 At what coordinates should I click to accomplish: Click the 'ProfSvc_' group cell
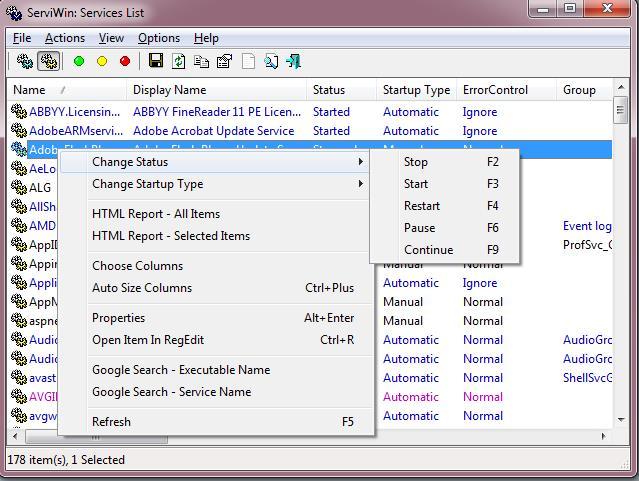587,245
